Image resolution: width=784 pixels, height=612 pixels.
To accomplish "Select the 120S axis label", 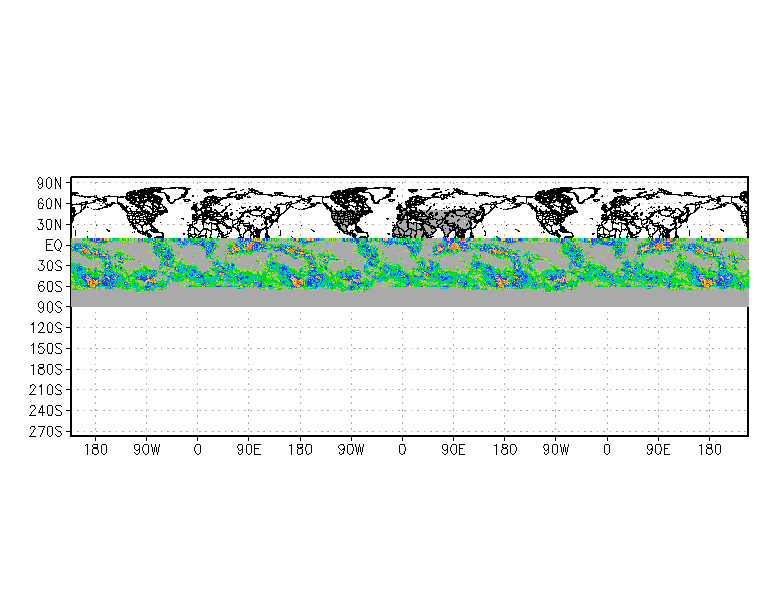I will (x=46, y=328).
